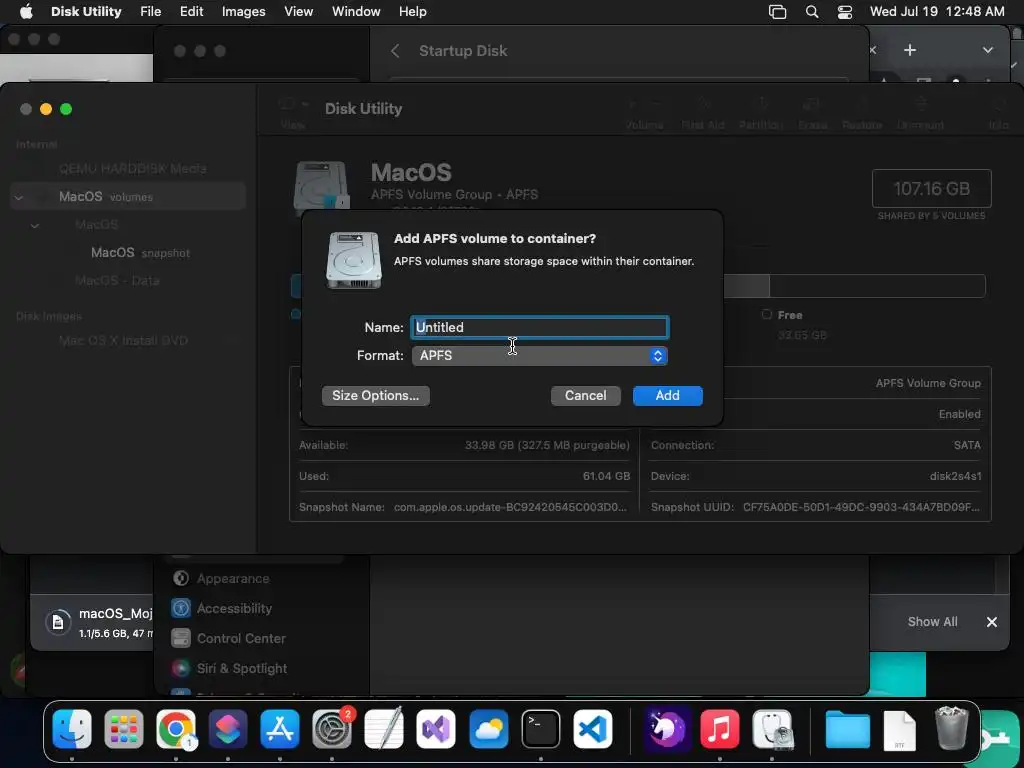
Task: Open Appearance in System Settings sidebar
Action: [232, 579]
